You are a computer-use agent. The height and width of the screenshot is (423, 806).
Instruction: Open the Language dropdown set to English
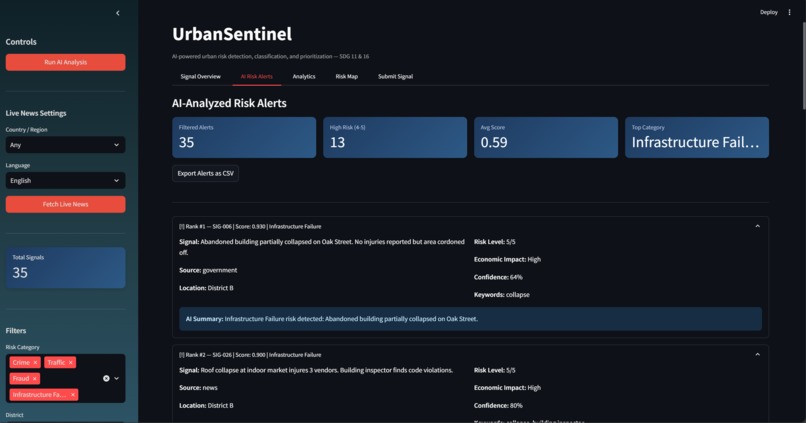click(65, 180)
